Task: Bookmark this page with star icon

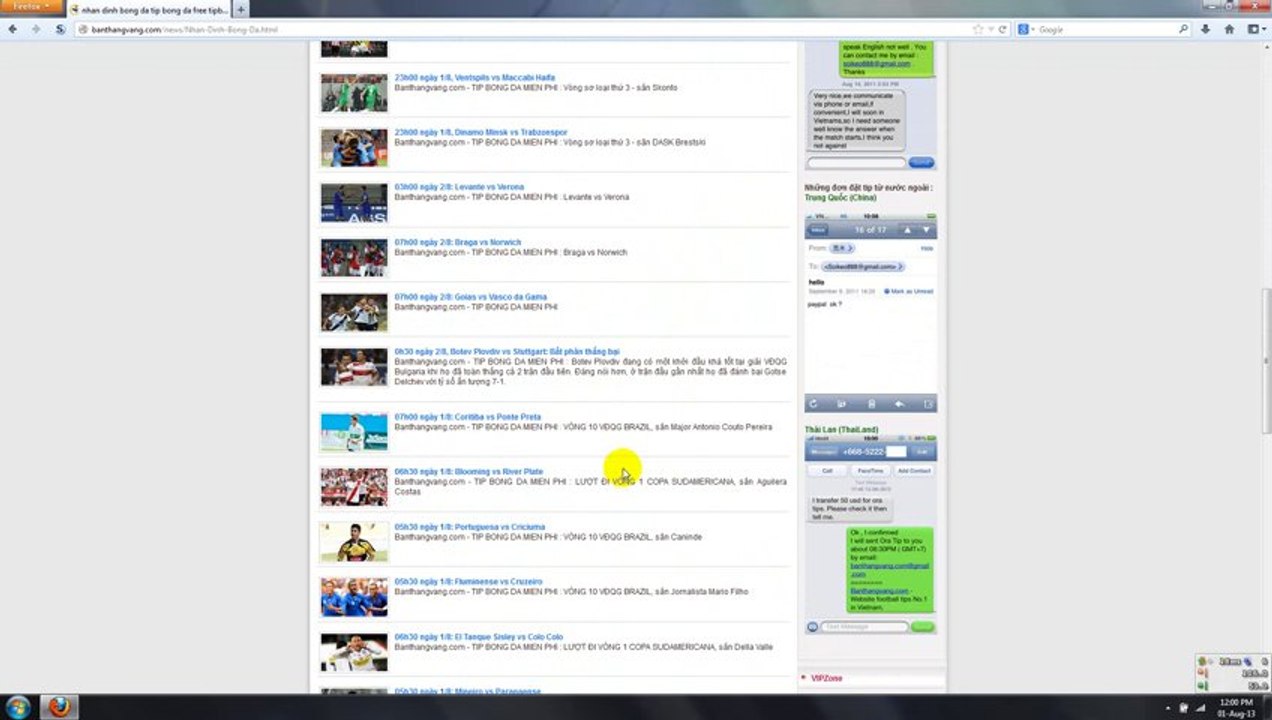Action: point(977,29)
